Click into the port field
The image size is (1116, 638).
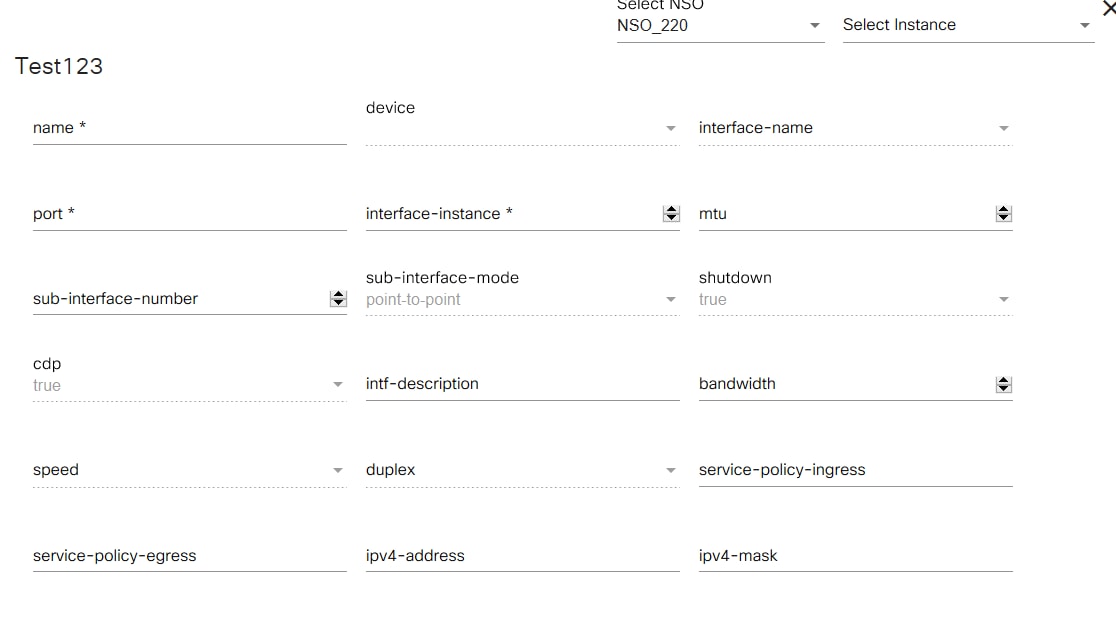pyautogui.click(x=188, y=214)
